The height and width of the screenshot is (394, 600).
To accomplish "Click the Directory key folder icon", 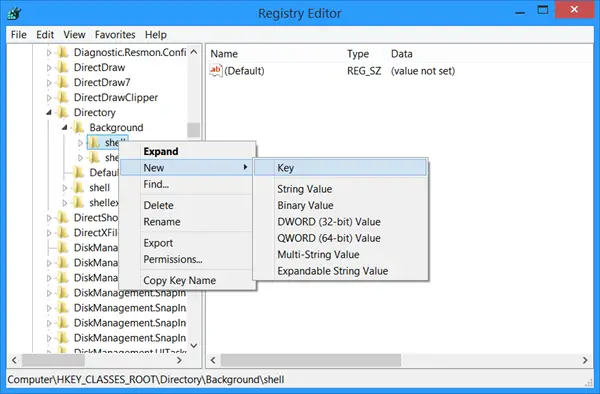I will point(63,112).
